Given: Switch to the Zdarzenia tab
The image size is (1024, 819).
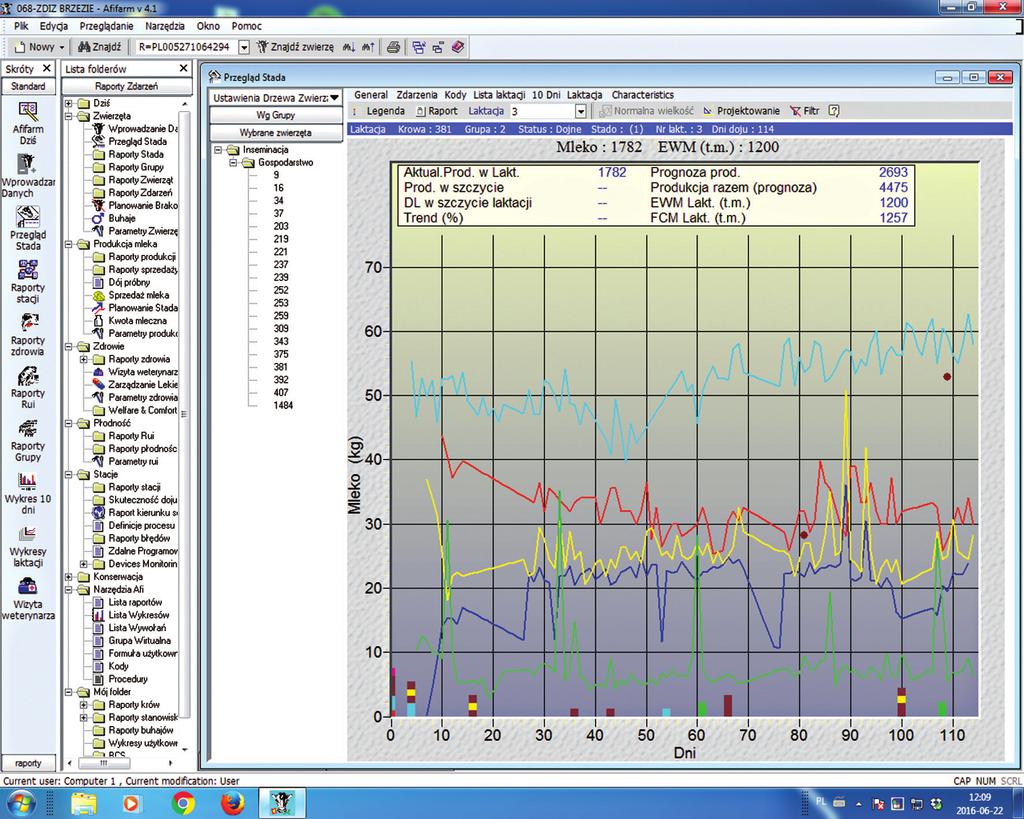Looking at the screenshot, I should click(x=417, y=95).
